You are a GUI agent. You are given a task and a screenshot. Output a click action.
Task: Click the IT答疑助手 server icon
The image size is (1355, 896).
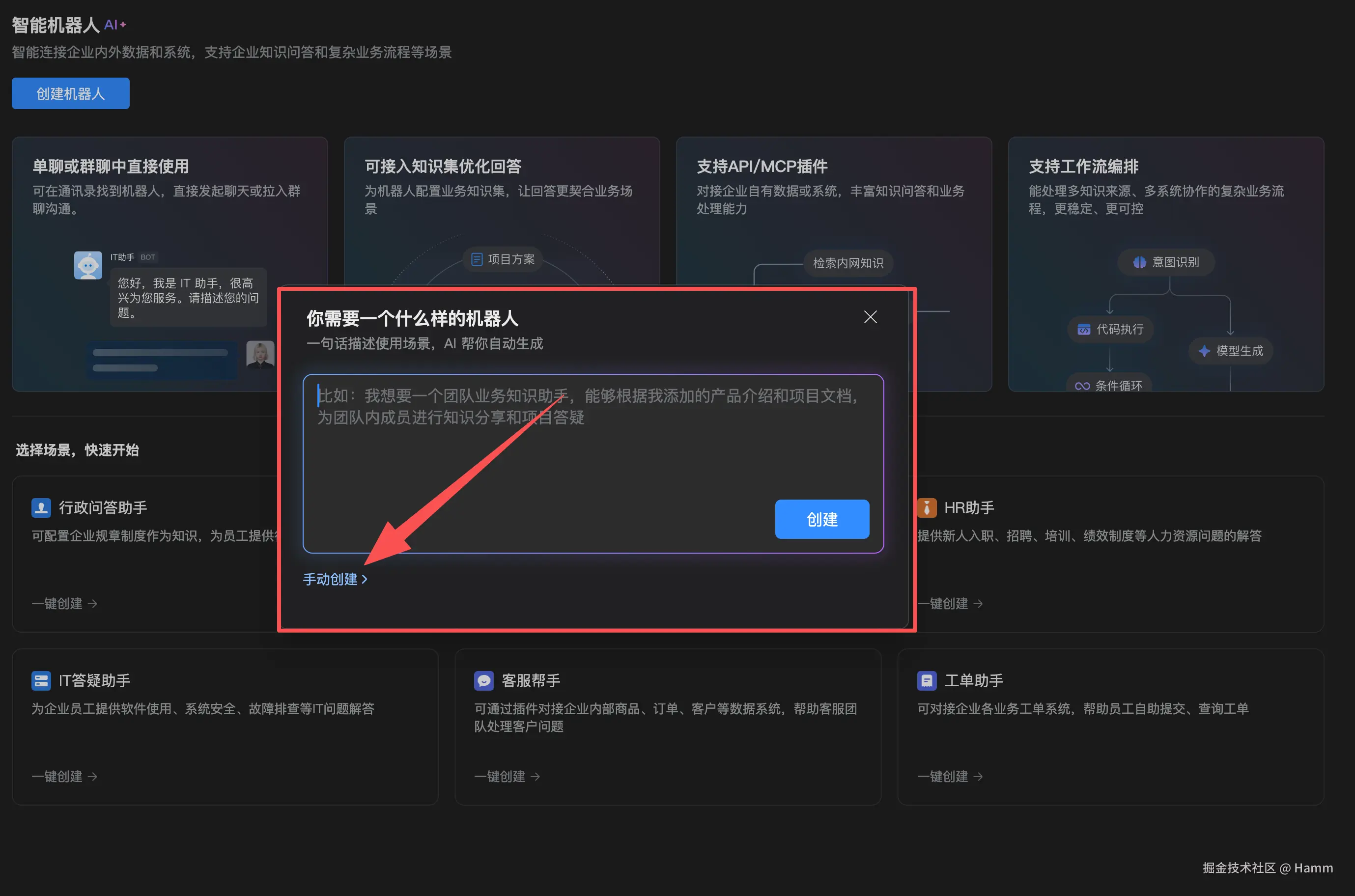(x=41, y=680)
